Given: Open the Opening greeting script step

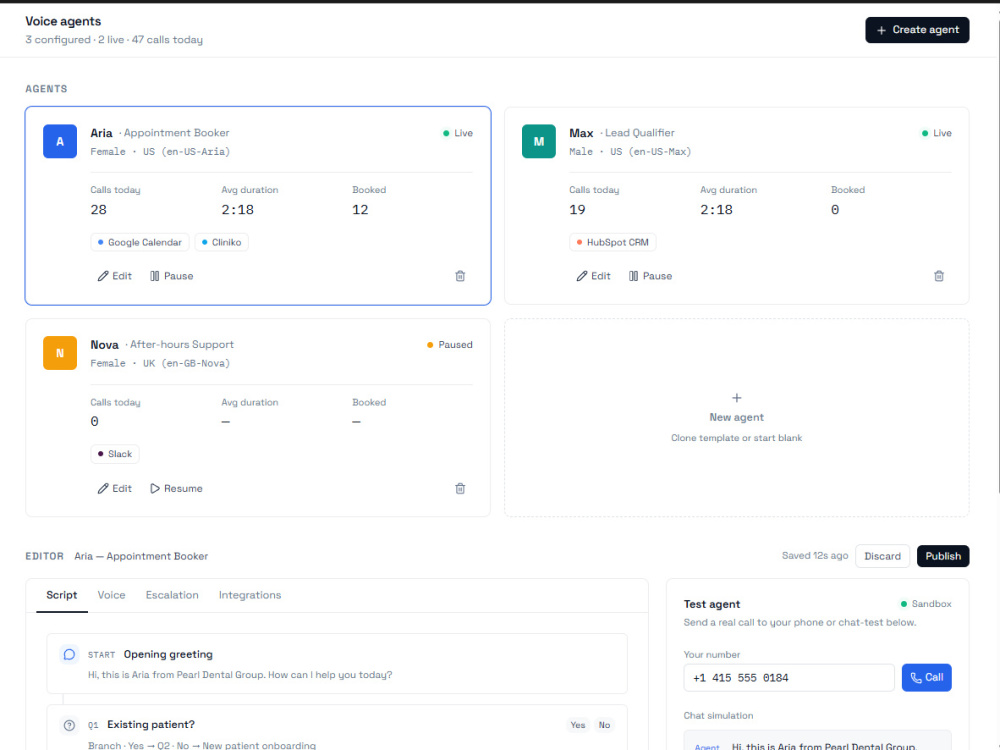Looking at the screenshot, I should [x=337, y=663].
